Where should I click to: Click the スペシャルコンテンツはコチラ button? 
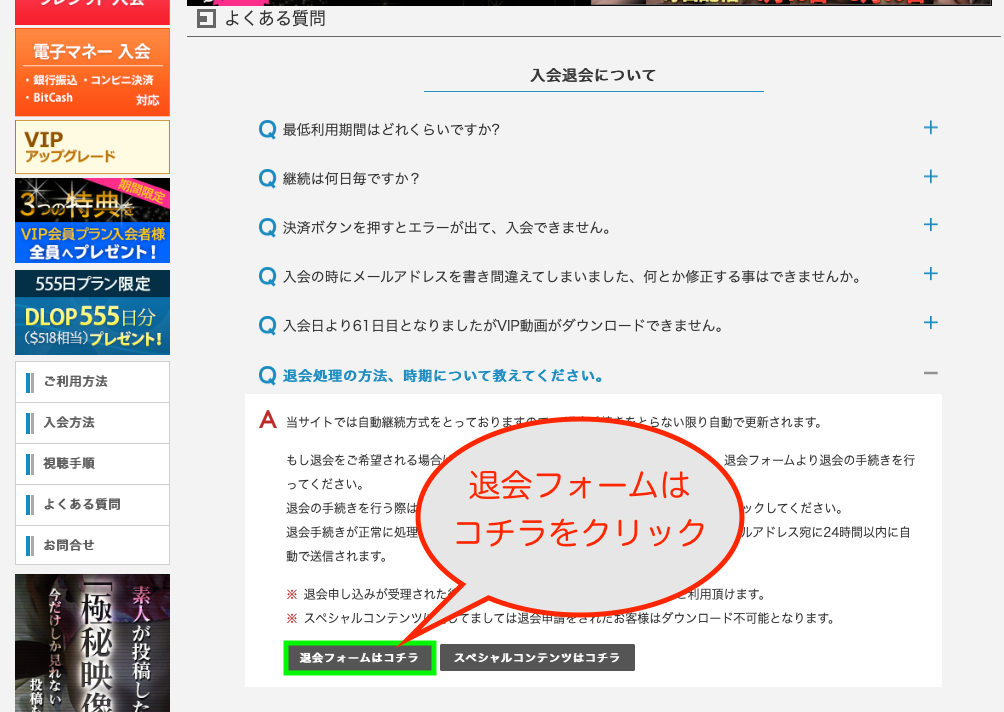point(537,658)
